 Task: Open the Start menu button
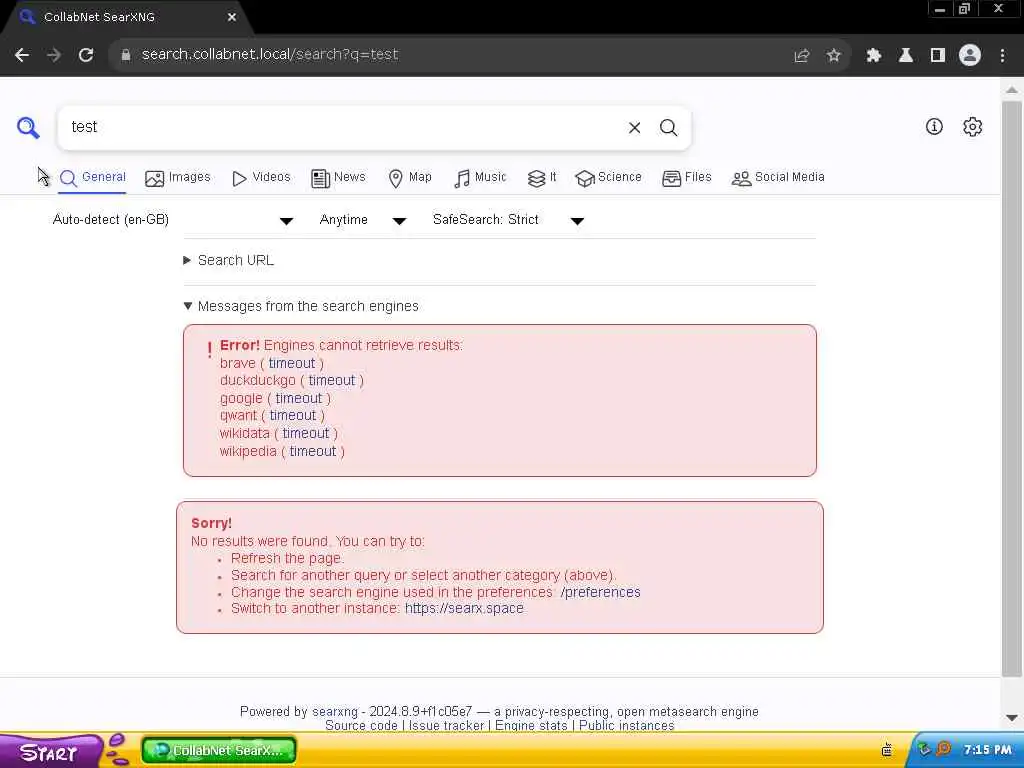coord(49,752)
